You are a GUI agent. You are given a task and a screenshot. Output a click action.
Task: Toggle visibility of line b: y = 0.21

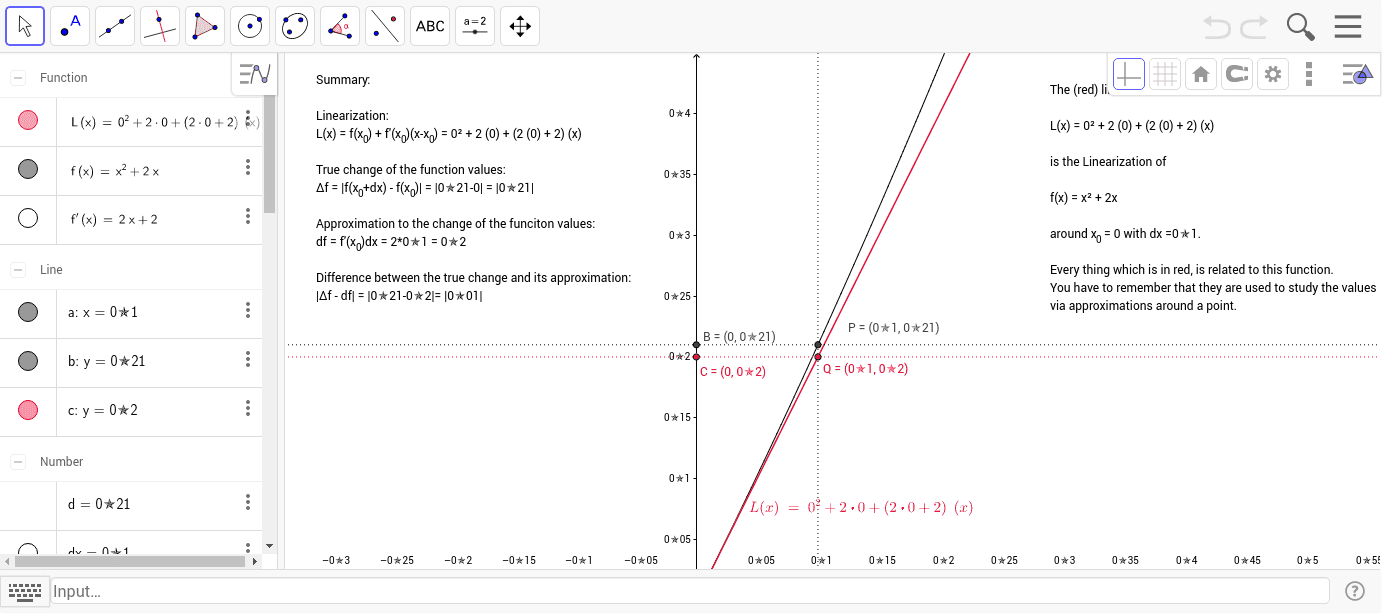coord(28,361)
